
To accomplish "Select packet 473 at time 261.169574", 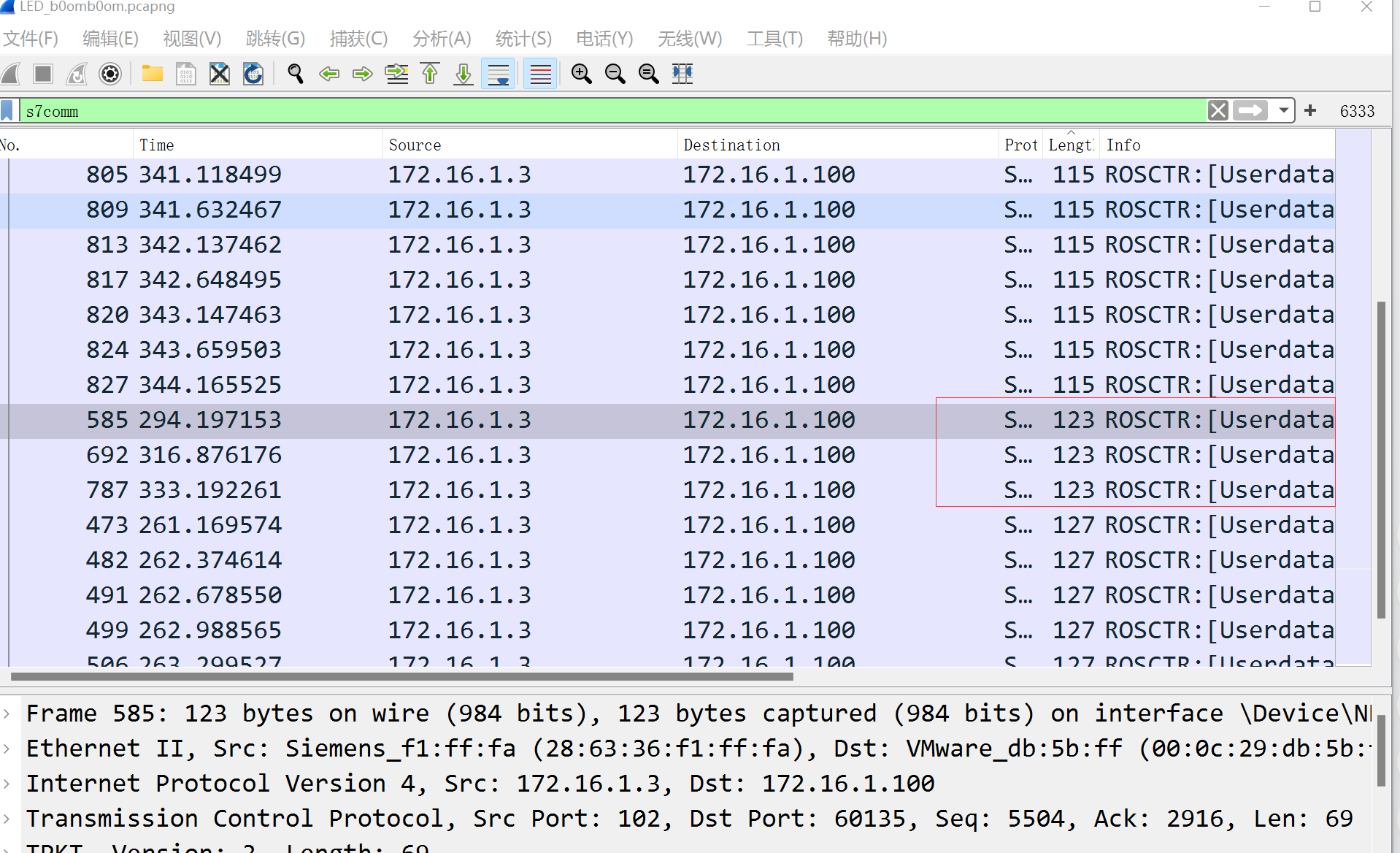I will (x=667, y=526).
